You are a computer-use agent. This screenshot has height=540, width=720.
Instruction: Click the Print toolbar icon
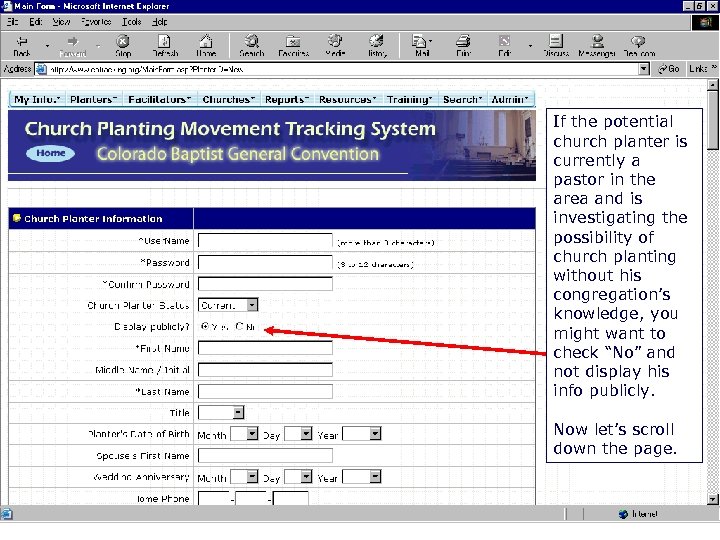(463, 41)
